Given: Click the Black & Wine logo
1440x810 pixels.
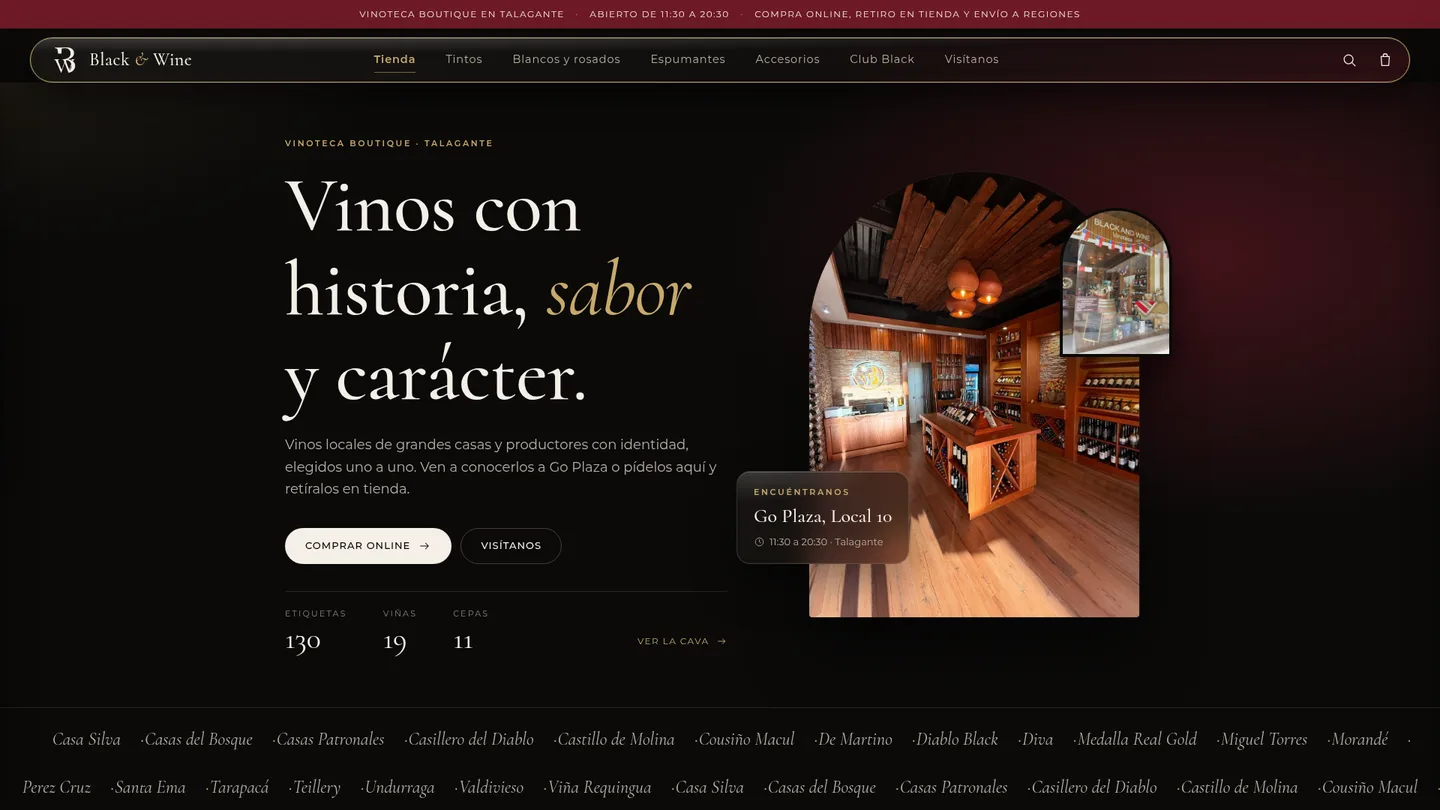Looking at the screenshot, I should pyautogui.click(x=122, y=60).
